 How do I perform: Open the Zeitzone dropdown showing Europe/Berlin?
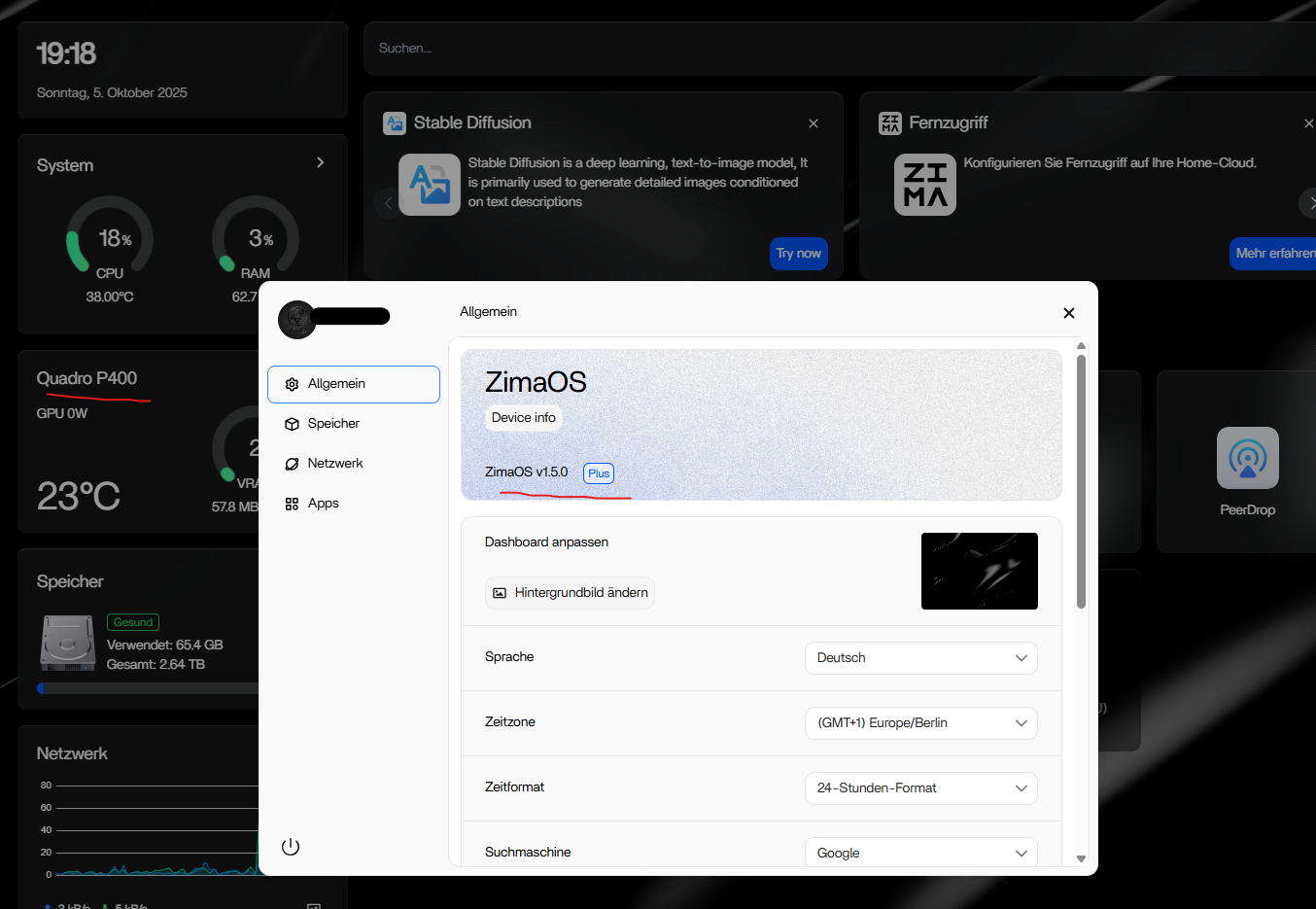tap(921, 723)
